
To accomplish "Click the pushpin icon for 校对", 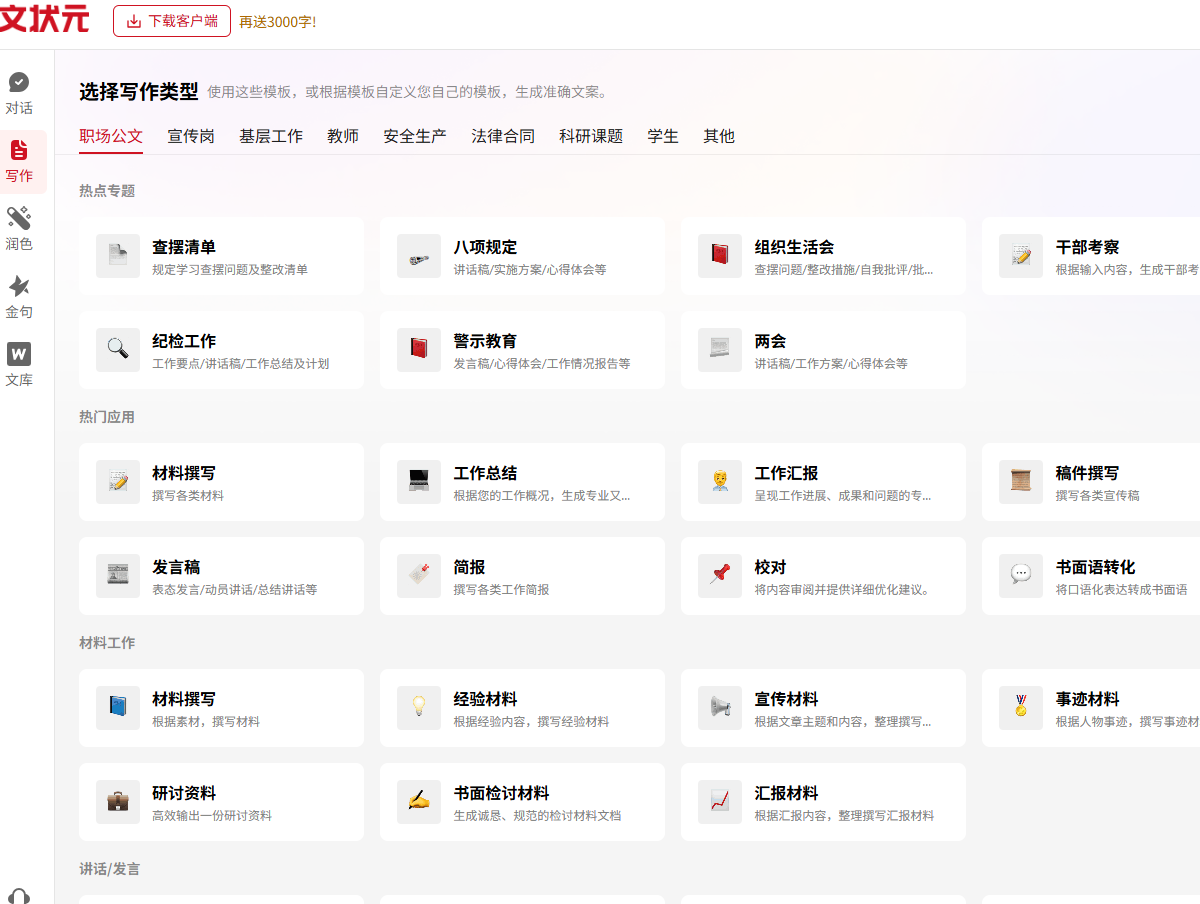I will (x=719, y=576).
